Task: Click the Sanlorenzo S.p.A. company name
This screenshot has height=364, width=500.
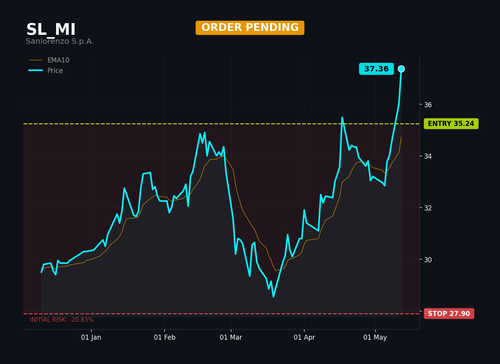Action: click(x=59, y=41)
